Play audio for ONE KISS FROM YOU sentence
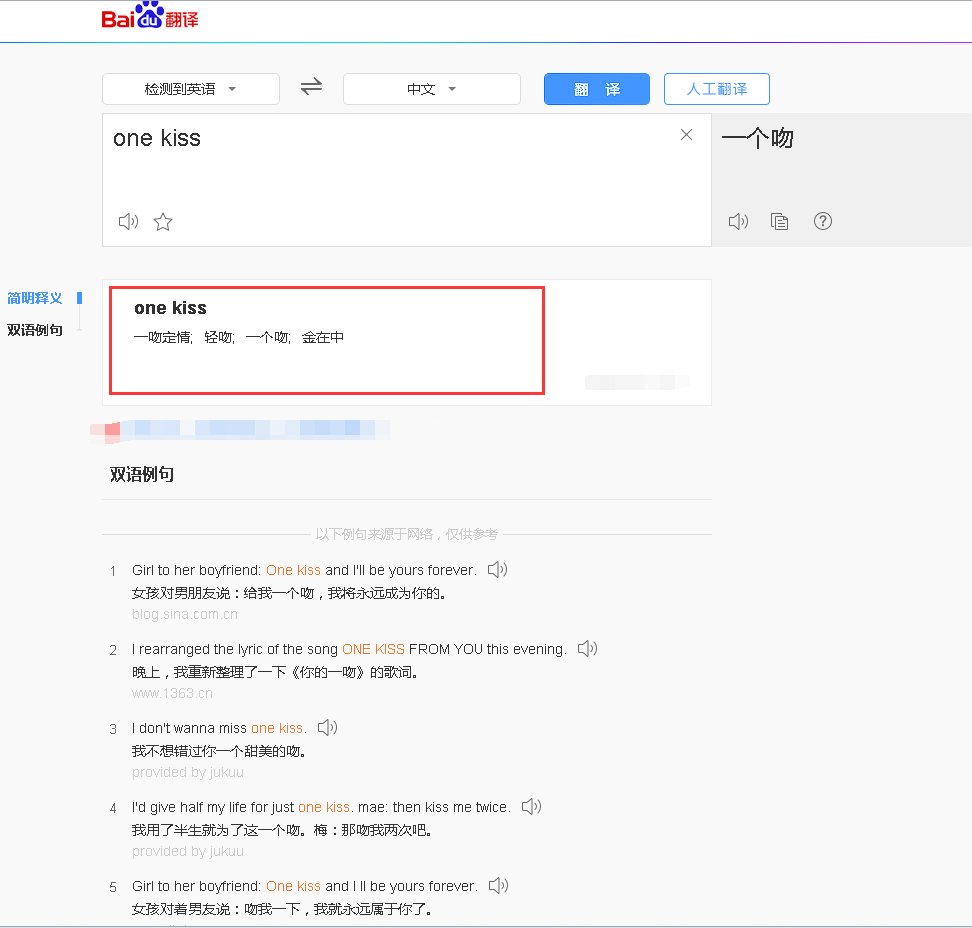This screenshot has height=928, width=972. pyautogui.click(x=588, y=648)
